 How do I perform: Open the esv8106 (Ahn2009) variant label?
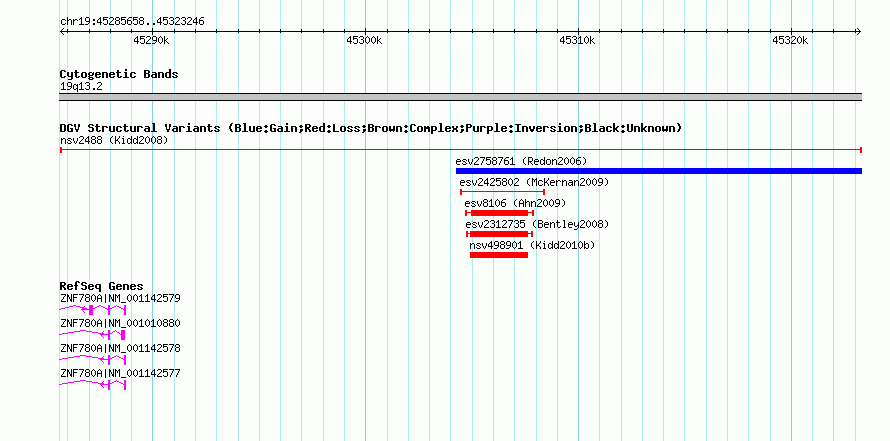(x=515, y=203)
